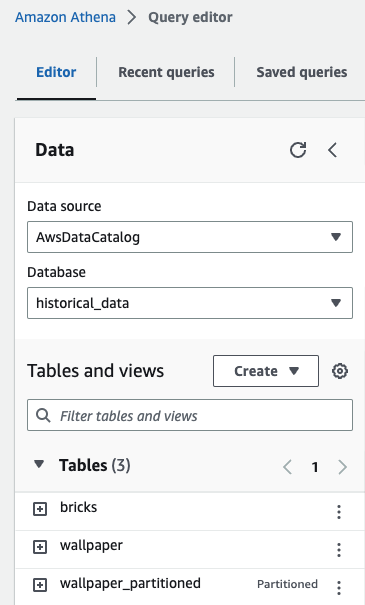The image size is (365, 605).
Task: Open the Database dropdown showing historical_data
Action: pos(190,303)
